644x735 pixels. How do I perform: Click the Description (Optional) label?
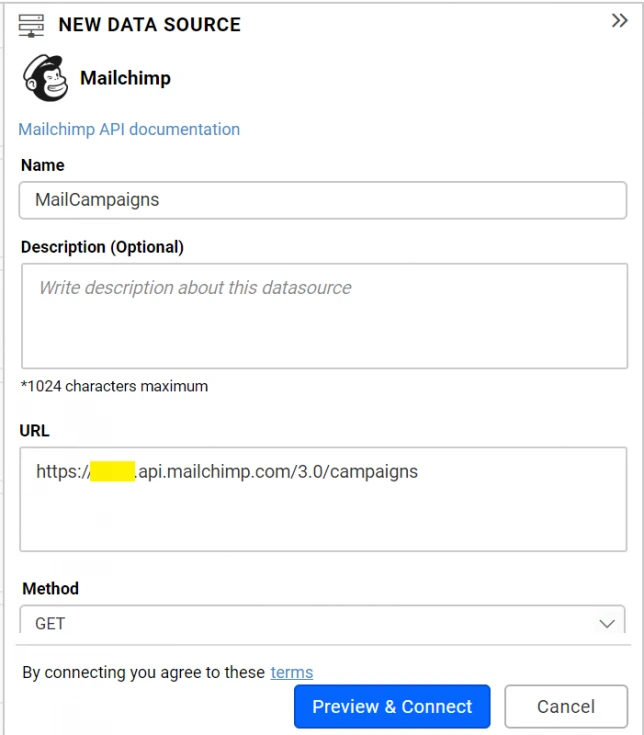click(102, 247)
